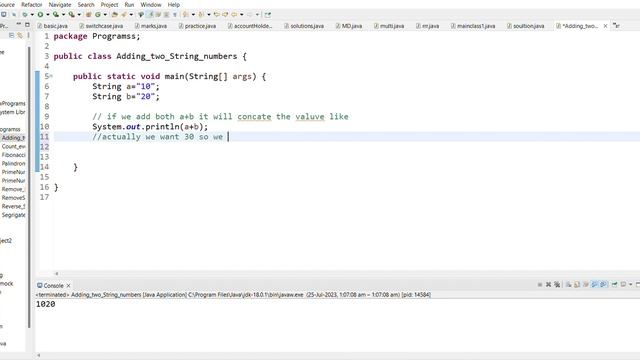
Task: Click the Last Edit Location icon
Action: click(216, 15)
